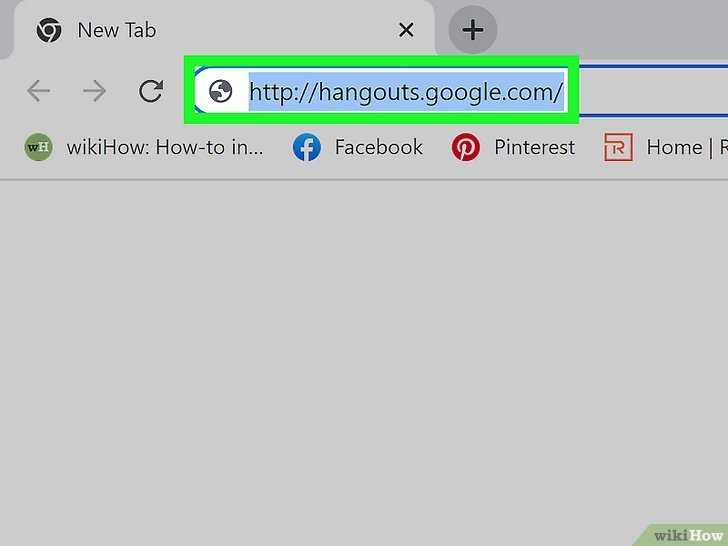The height and width of the screenshot is (546, 728).
Task: Click the wikiHow watermark in the corner
Action: 687,535
